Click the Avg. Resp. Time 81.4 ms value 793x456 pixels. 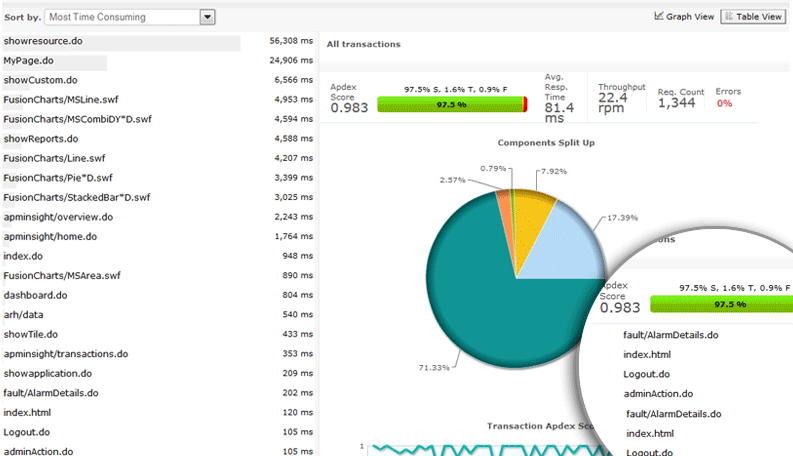click(559, 113)
